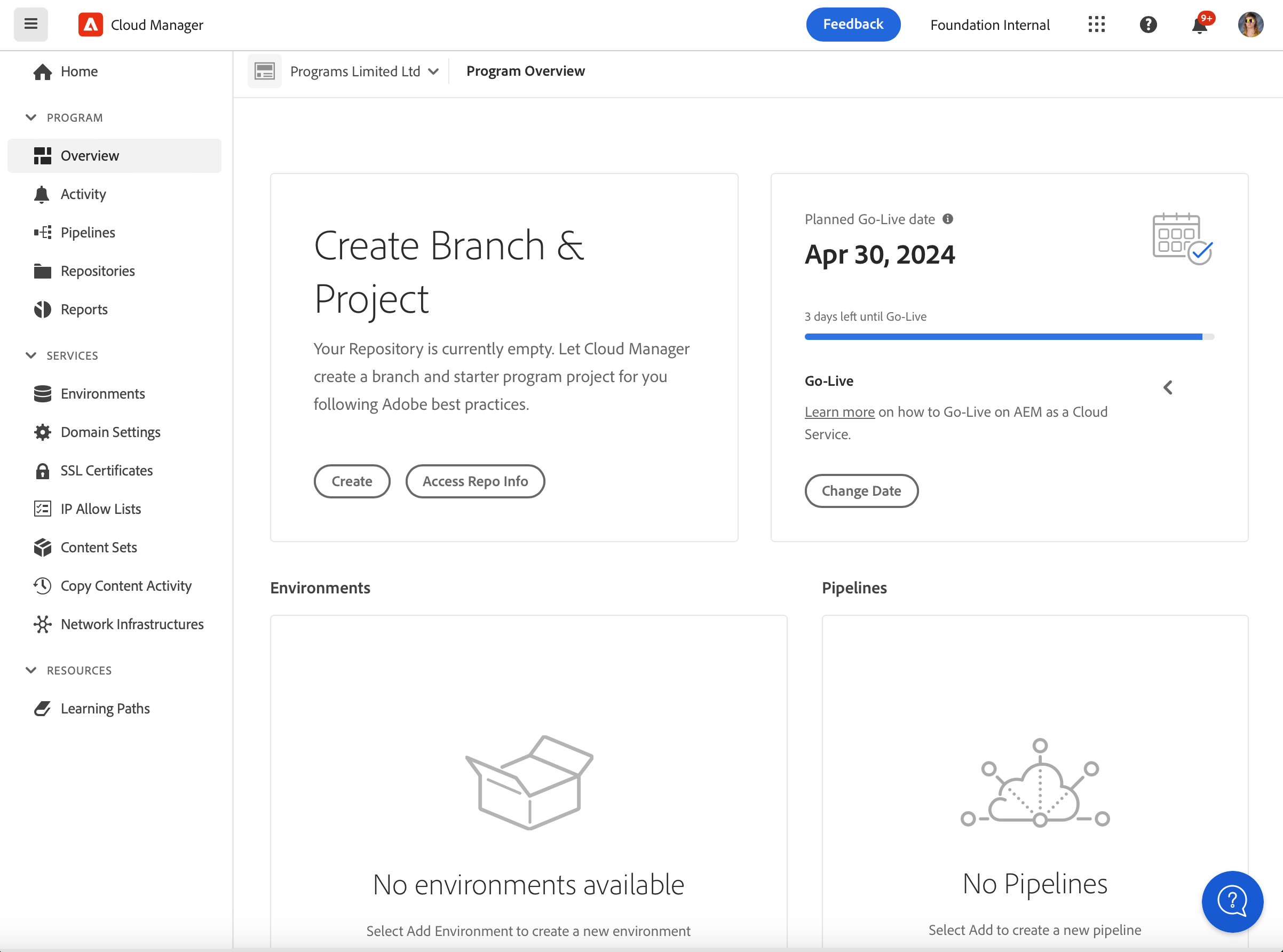Click the Go-Live previous chevron arrow
Viewport: 1283px width, 952px height.
pos(1168,388)
